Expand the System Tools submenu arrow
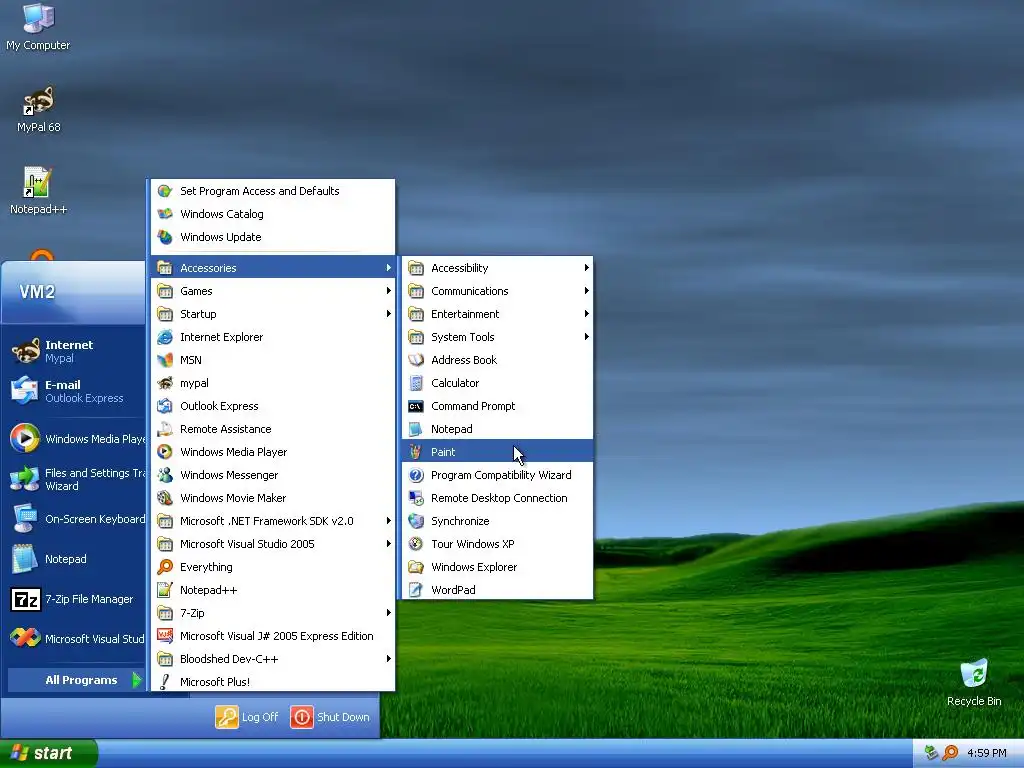 (586, 337)
